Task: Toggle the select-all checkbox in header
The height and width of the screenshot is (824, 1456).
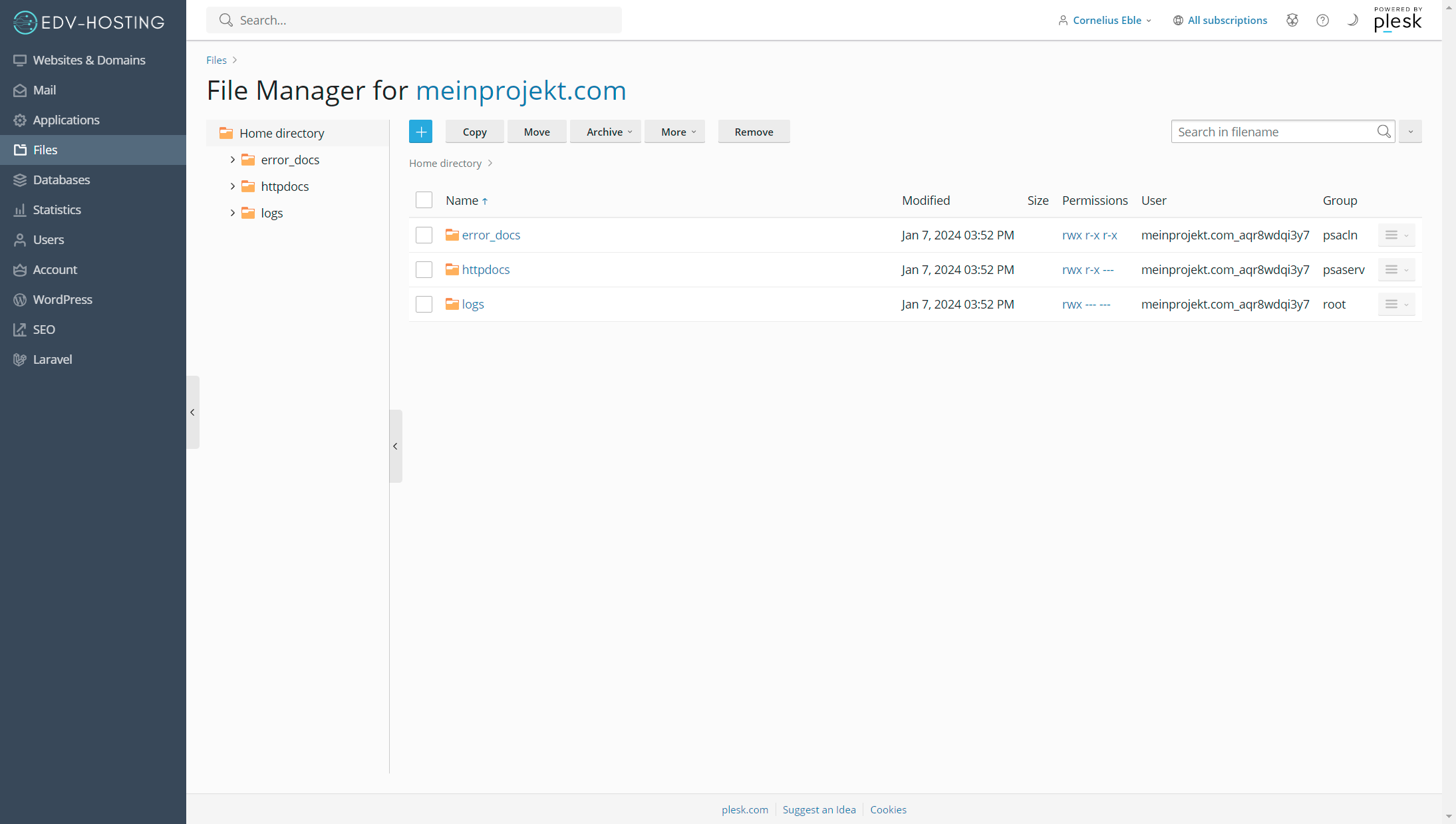Action: [x=424, y=200]
